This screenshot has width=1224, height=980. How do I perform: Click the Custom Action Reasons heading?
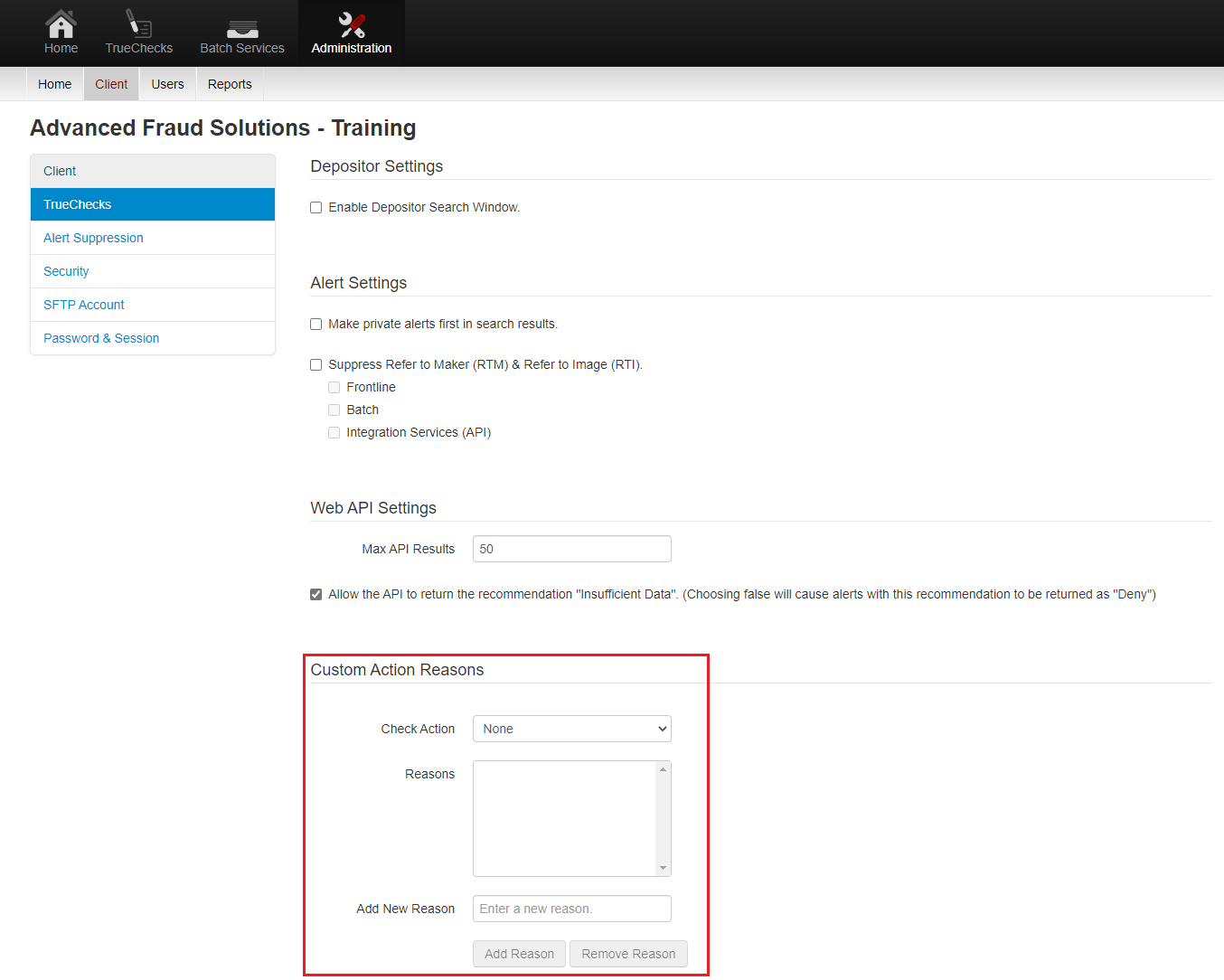(397, 670)
